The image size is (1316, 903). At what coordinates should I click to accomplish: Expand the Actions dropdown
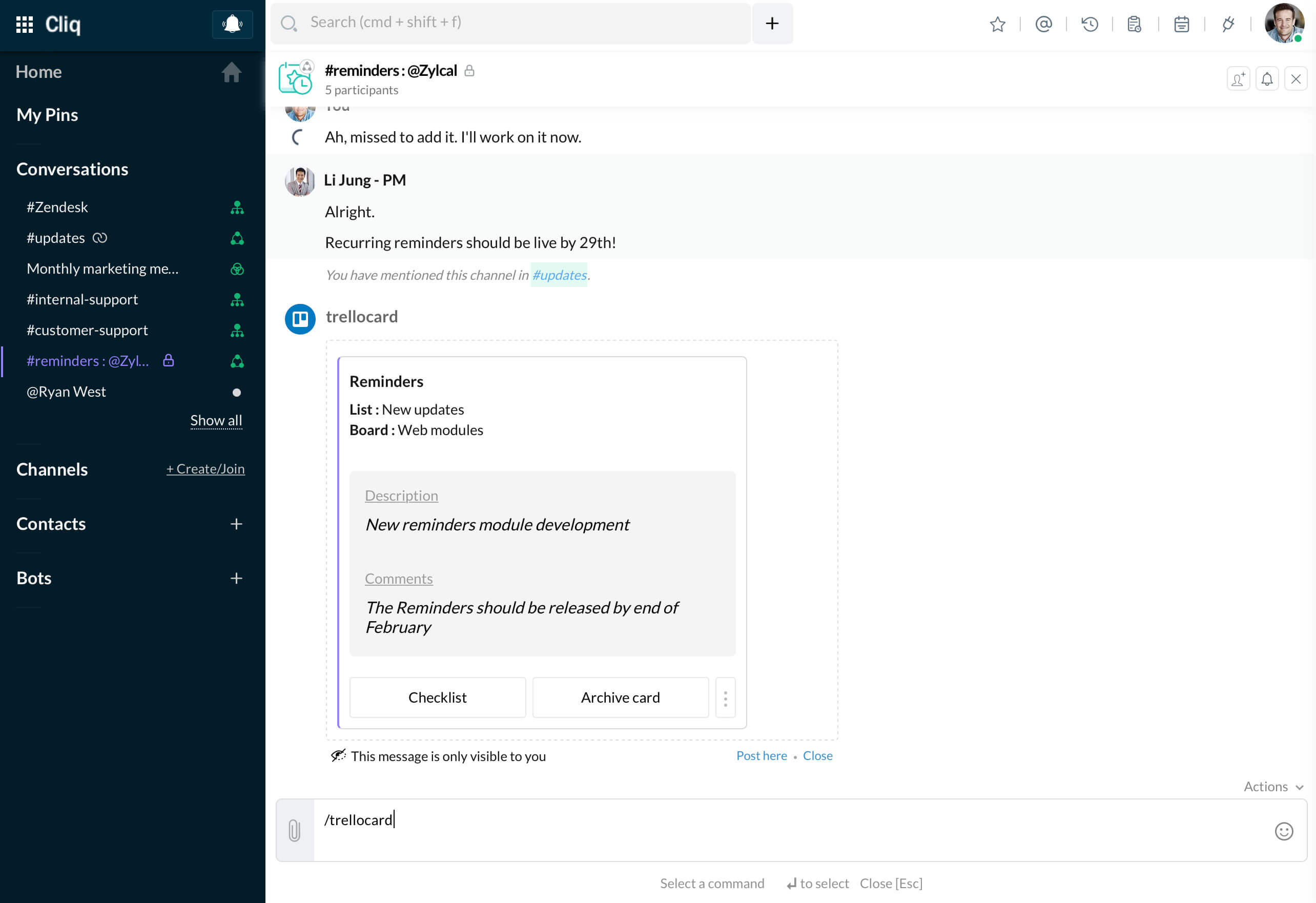(1273, 786)
